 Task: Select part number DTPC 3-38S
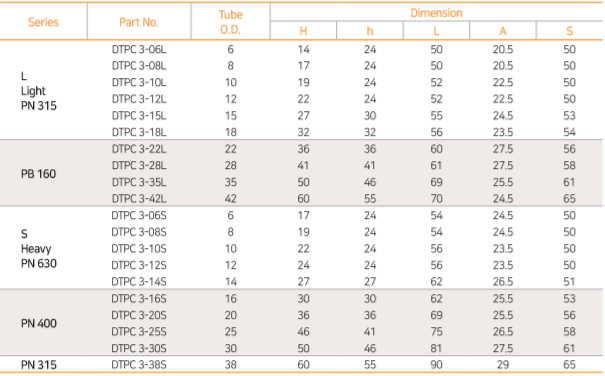click(139, 365)
